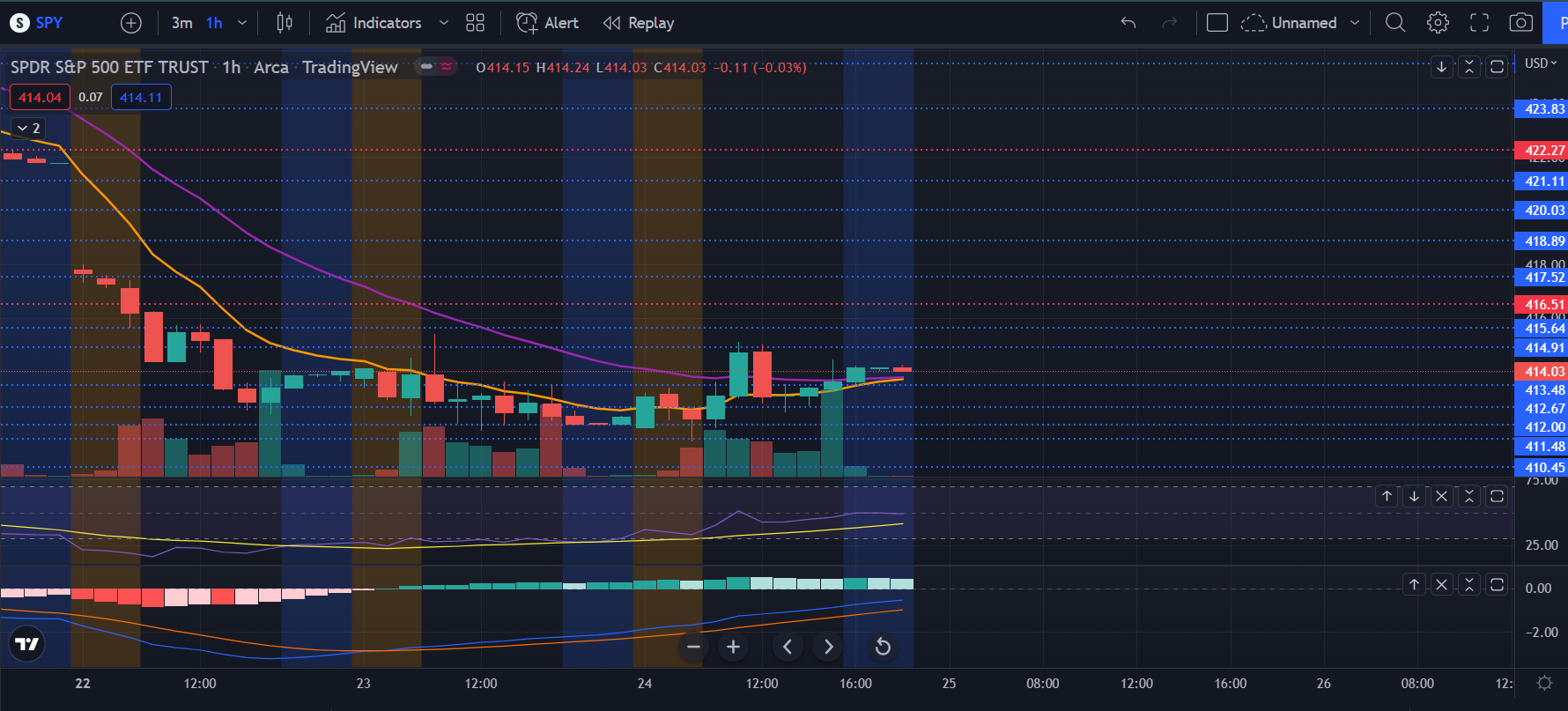Collapse the main price pane

pos(1468,67)
